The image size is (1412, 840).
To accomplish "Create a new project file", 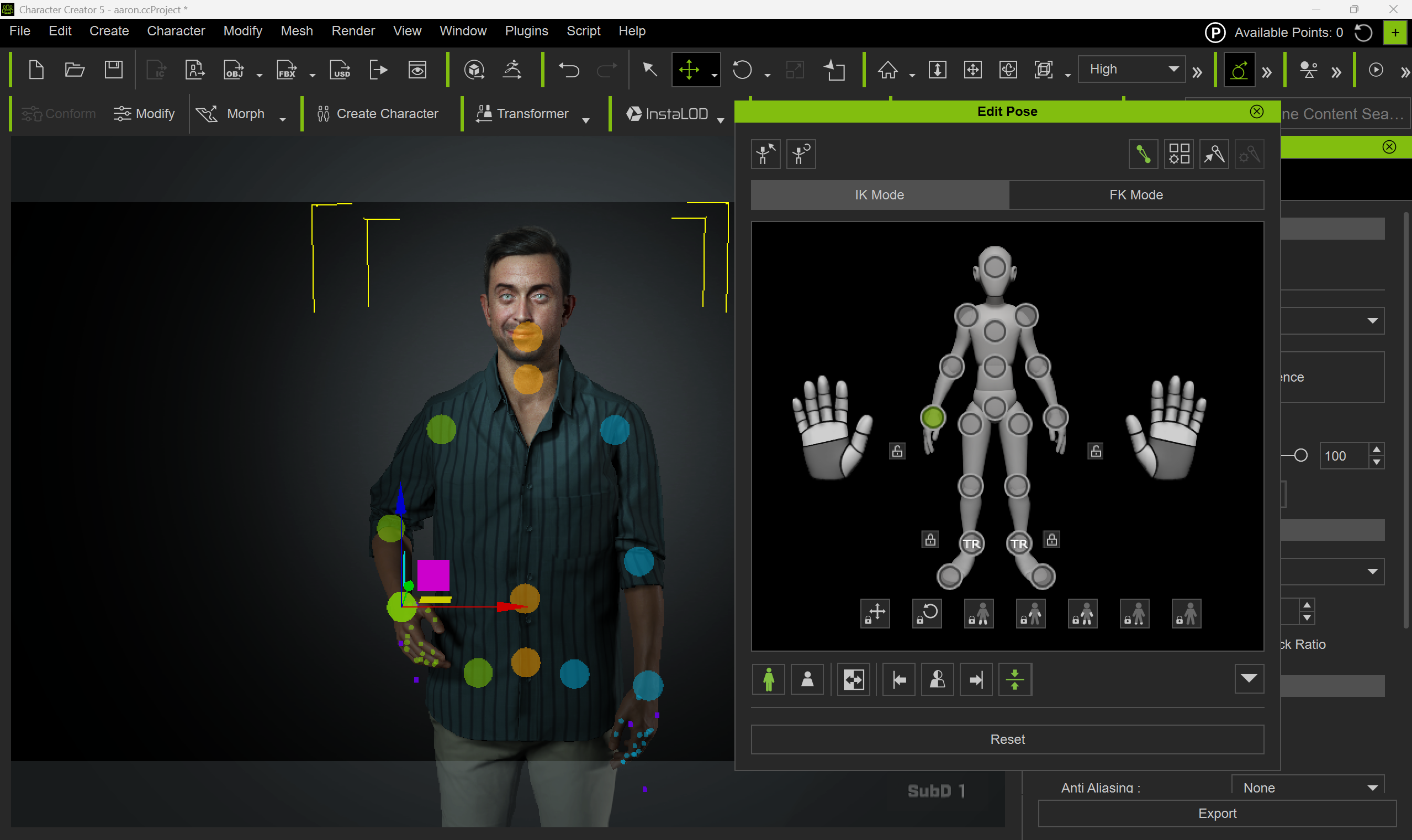I will pyautogui.click(x=36, y=70).
